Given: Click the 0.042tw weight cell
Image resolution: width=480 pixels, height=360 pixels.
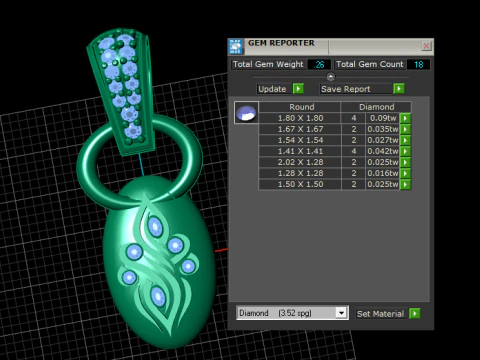Looking at the screenshot, I should tap(383, 151).
